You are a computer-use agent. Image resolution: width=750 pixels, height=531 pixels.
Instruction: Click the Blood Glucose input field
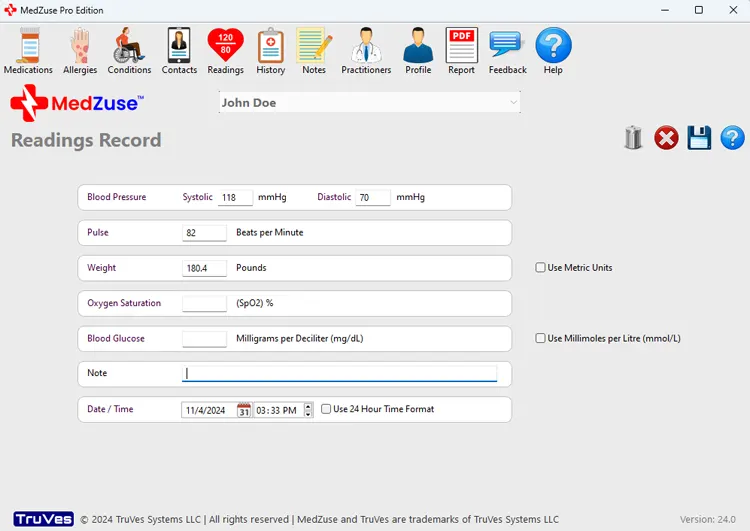click(x=204, y=339)
